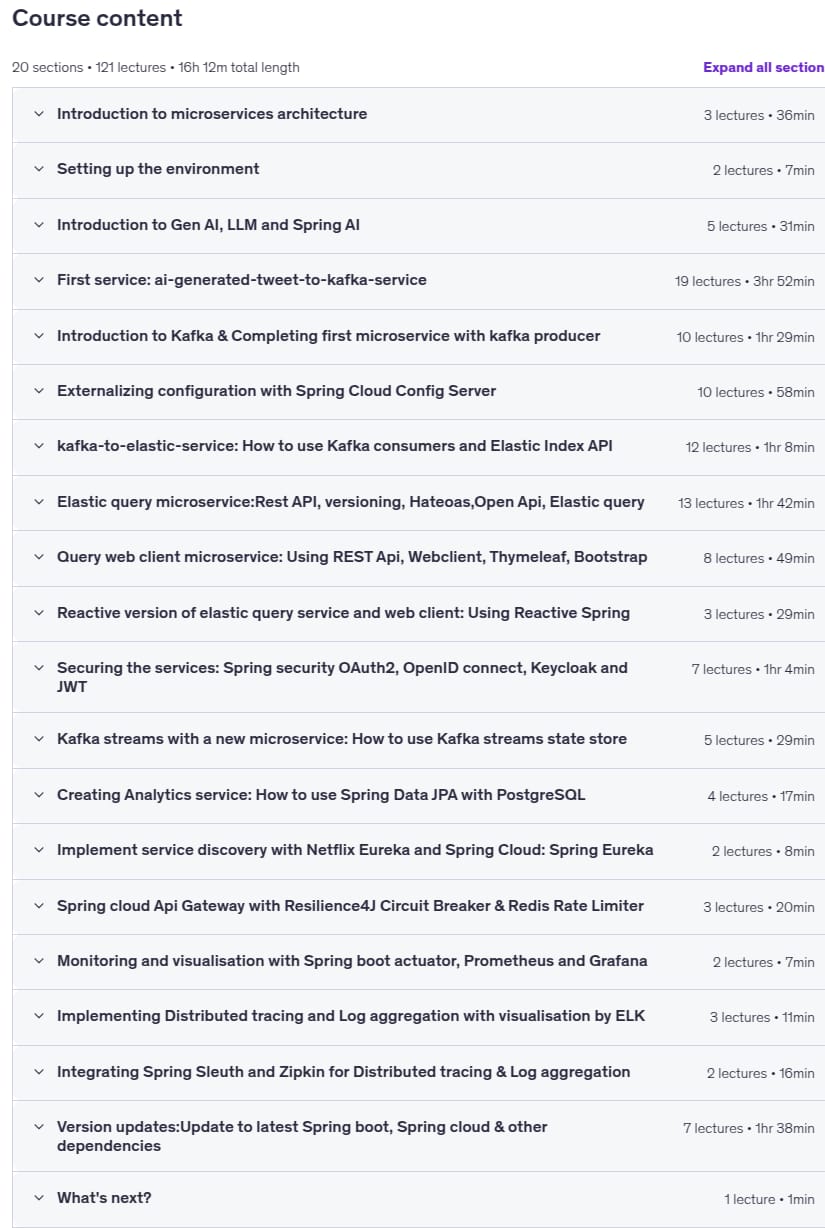Expand the What's next? section
The height and width of the screenshot is (1228, 825).
pyautogui.click(x=418, y=1199)
